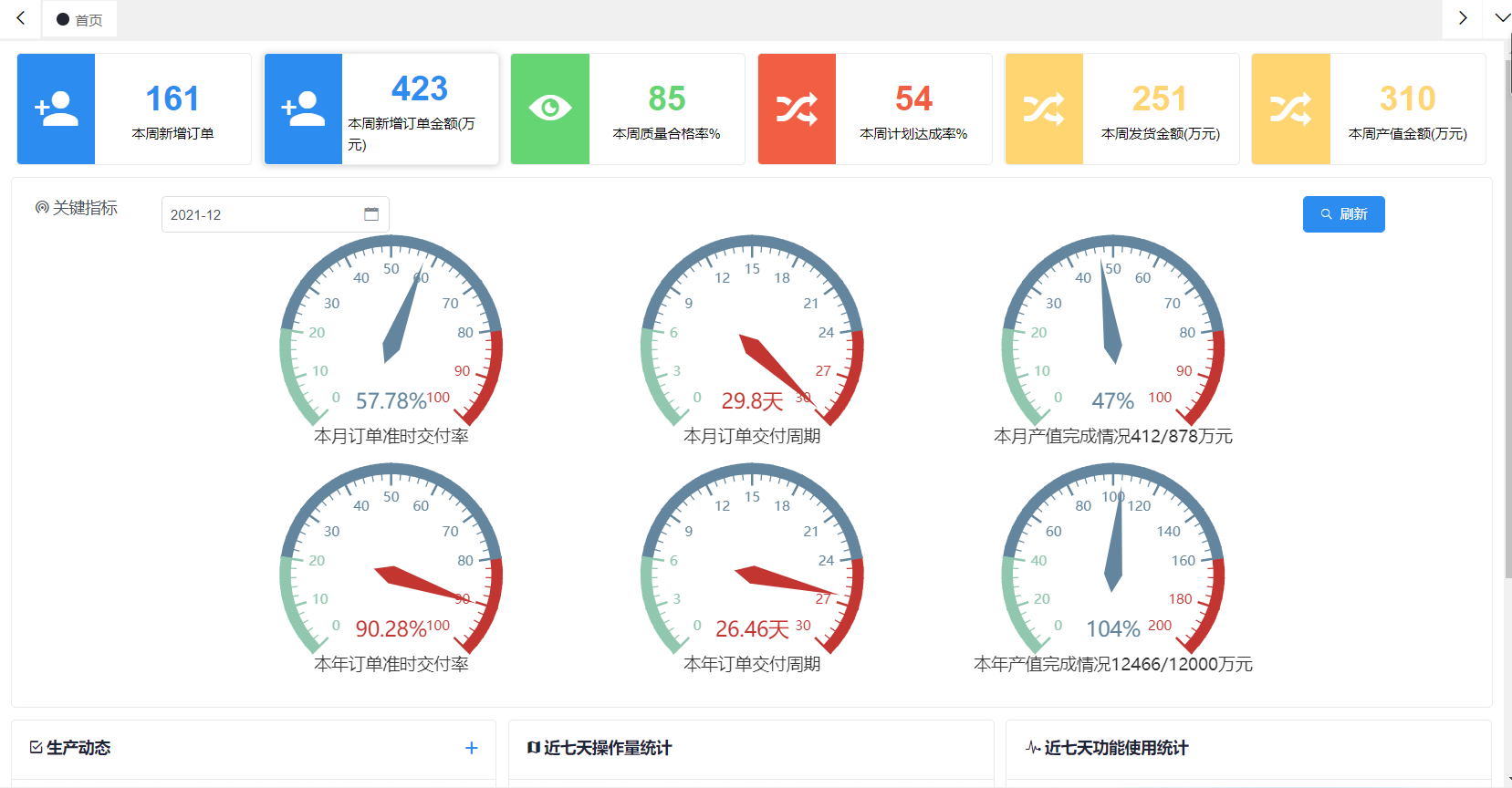The height and width of the screenshot is (788, 1512).
Task: Click the red shuffle icon for 本周计划达成率
Action: (x=797, y=109)
